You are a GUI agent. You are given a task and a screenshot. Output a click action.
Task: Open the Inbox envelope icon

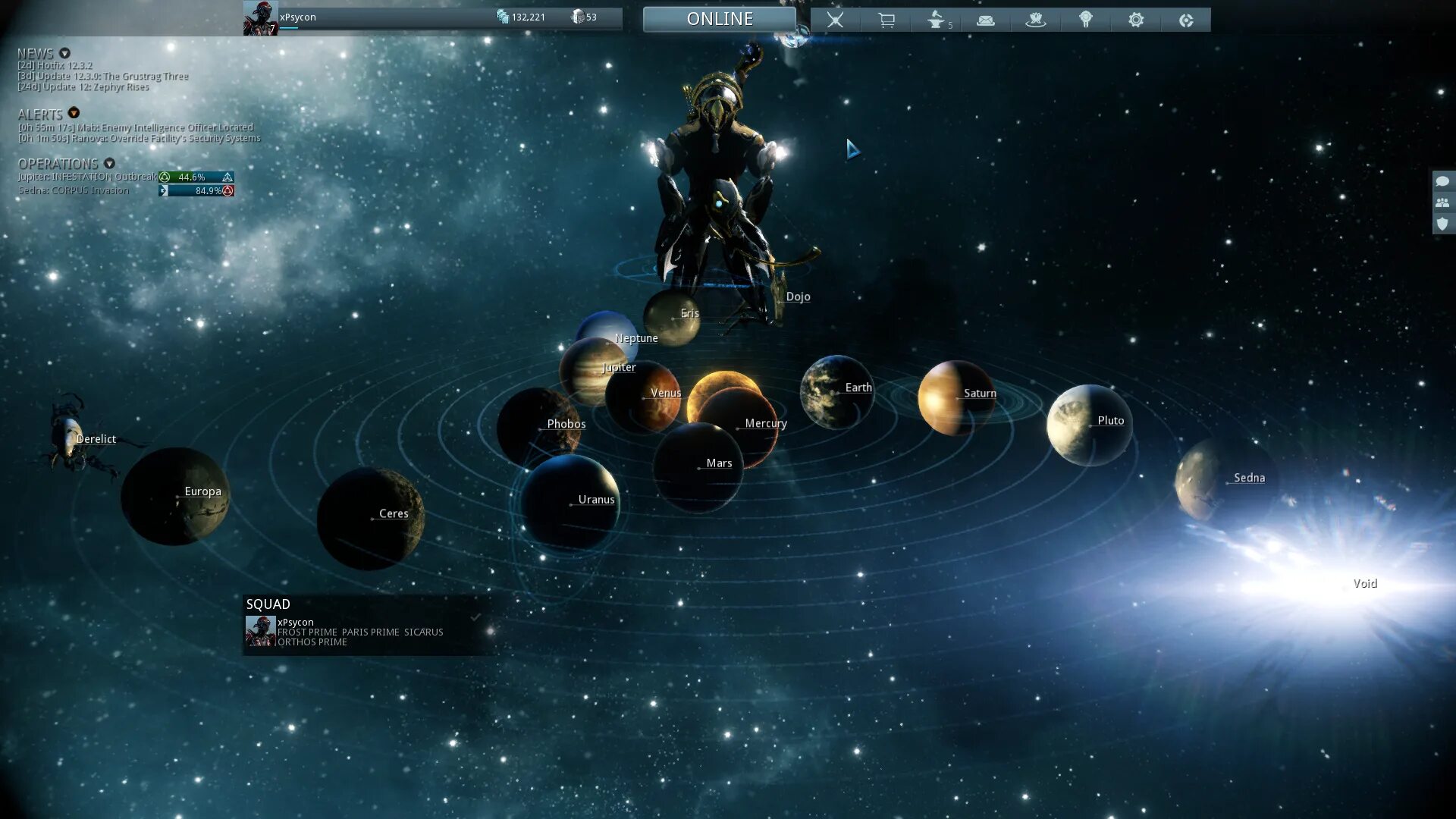[x=986, y=20]
